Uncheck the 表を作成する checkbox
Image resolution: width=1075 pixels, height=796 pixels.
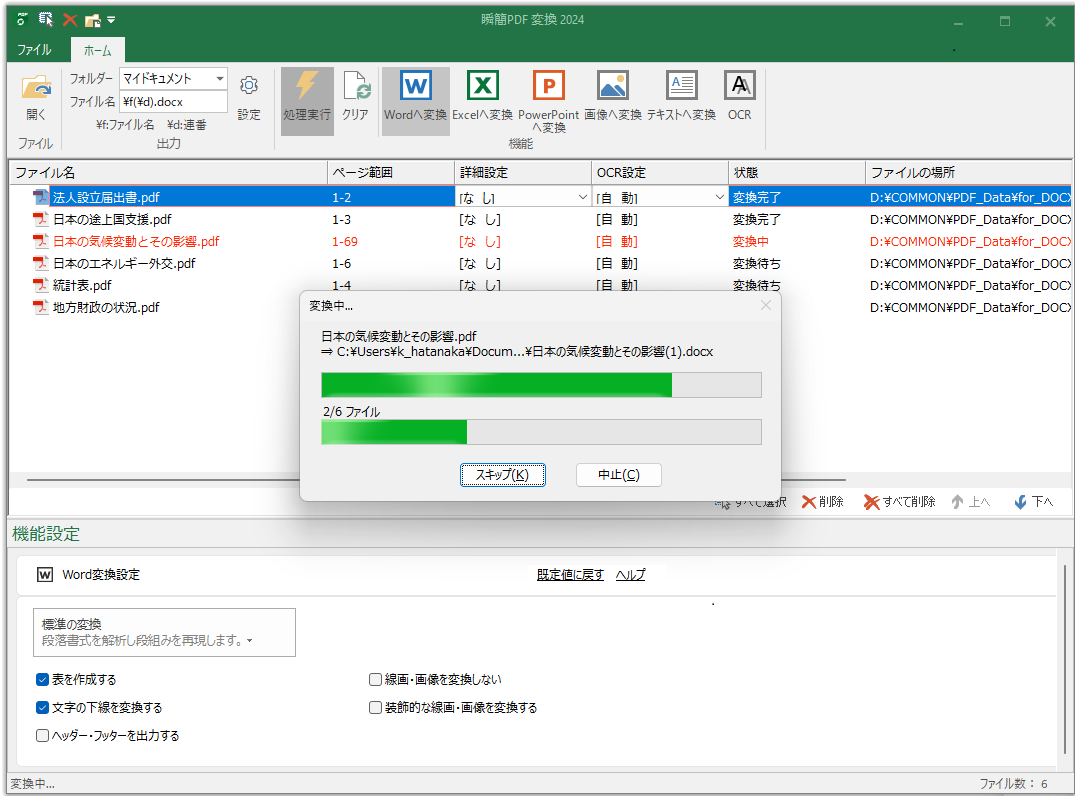pos(43,680)
